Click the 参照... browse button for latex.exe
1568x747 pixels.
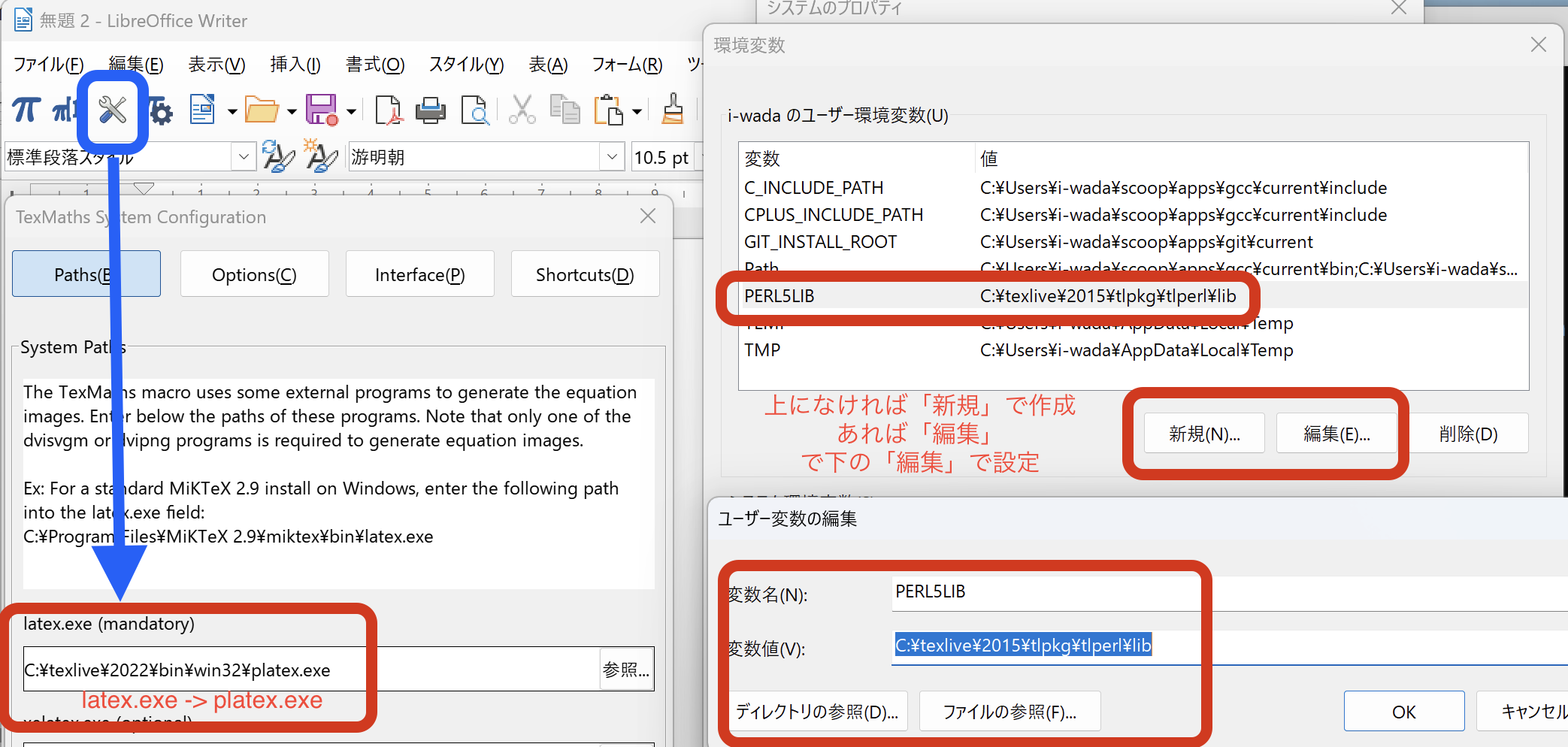[626, 670]
